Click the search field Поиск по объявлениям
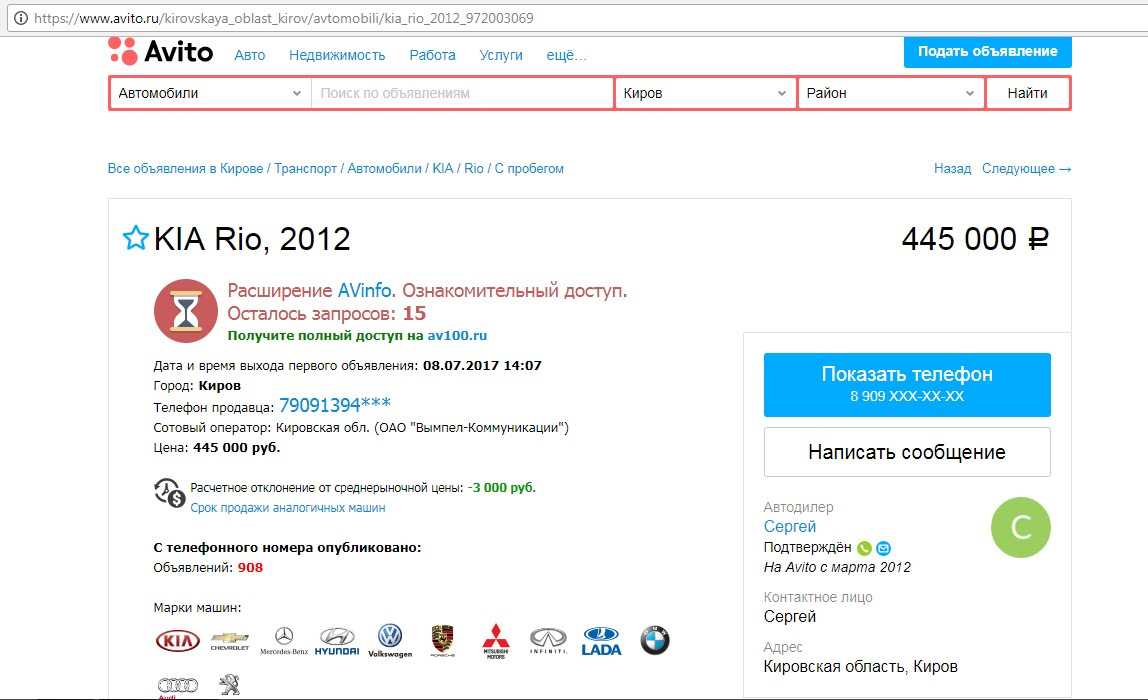This screenshot has height=700, width=1148. pyautogui.click(x=462, y=93)
